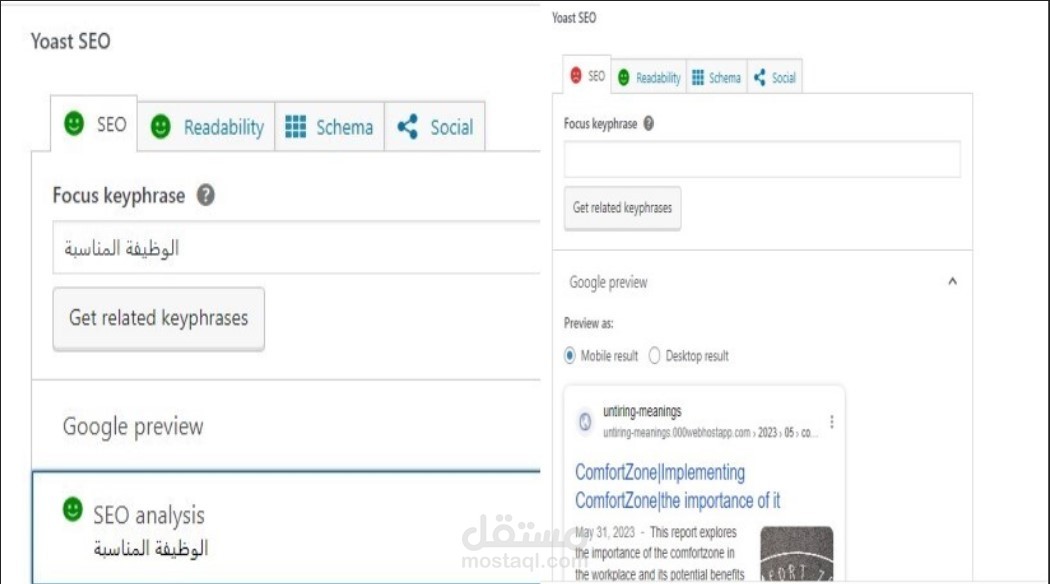The image size is (1050, 584).
Task: Click the Preview as: label
Action: (x=589, y=323)
